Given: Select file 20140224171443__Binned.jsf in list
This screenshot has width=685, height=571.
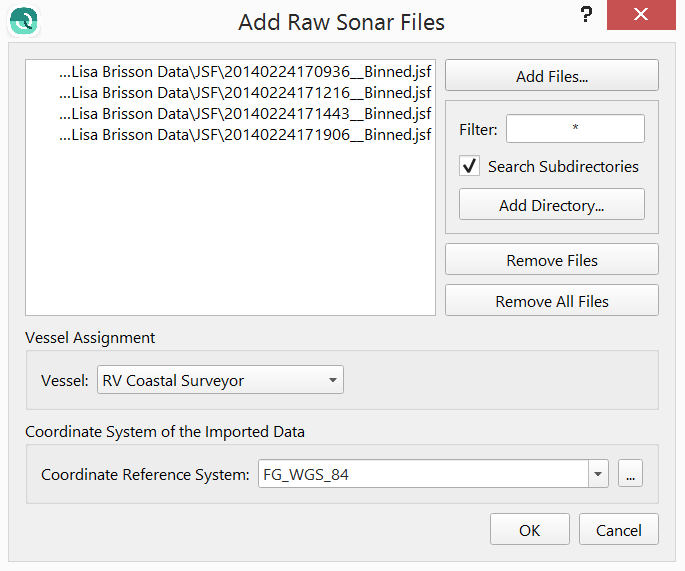Looking at the screenshot, I should [245, 114].
